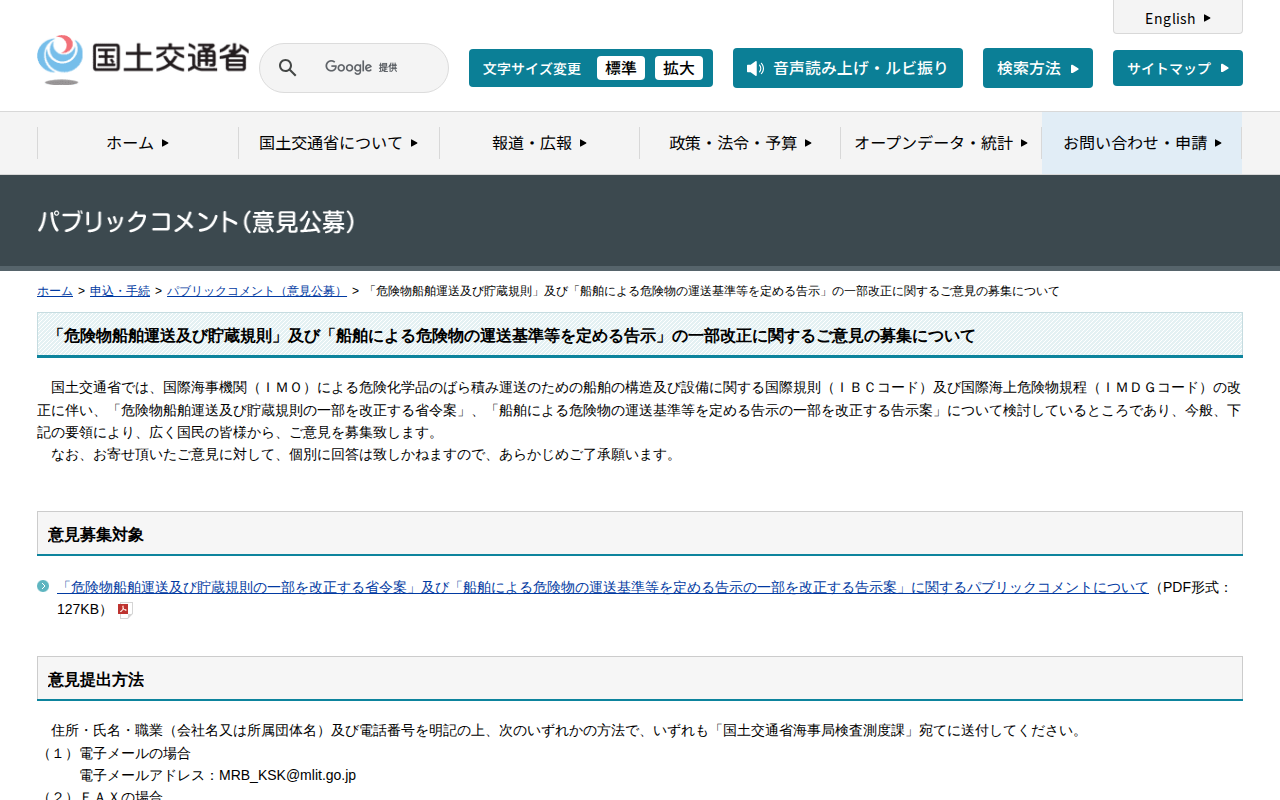Click the arrow icon on the English button
Image resolution: width=1280 pixels, height=800 pixels.
[1207, 18]
